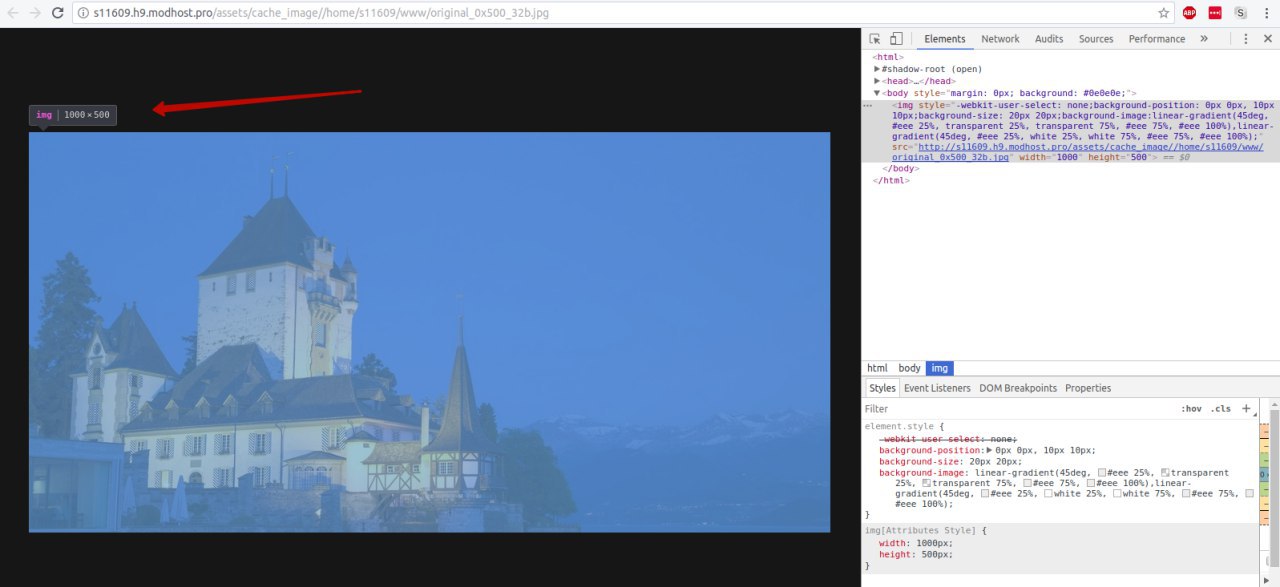Click the Filter styles input field

coord(1020,408)
